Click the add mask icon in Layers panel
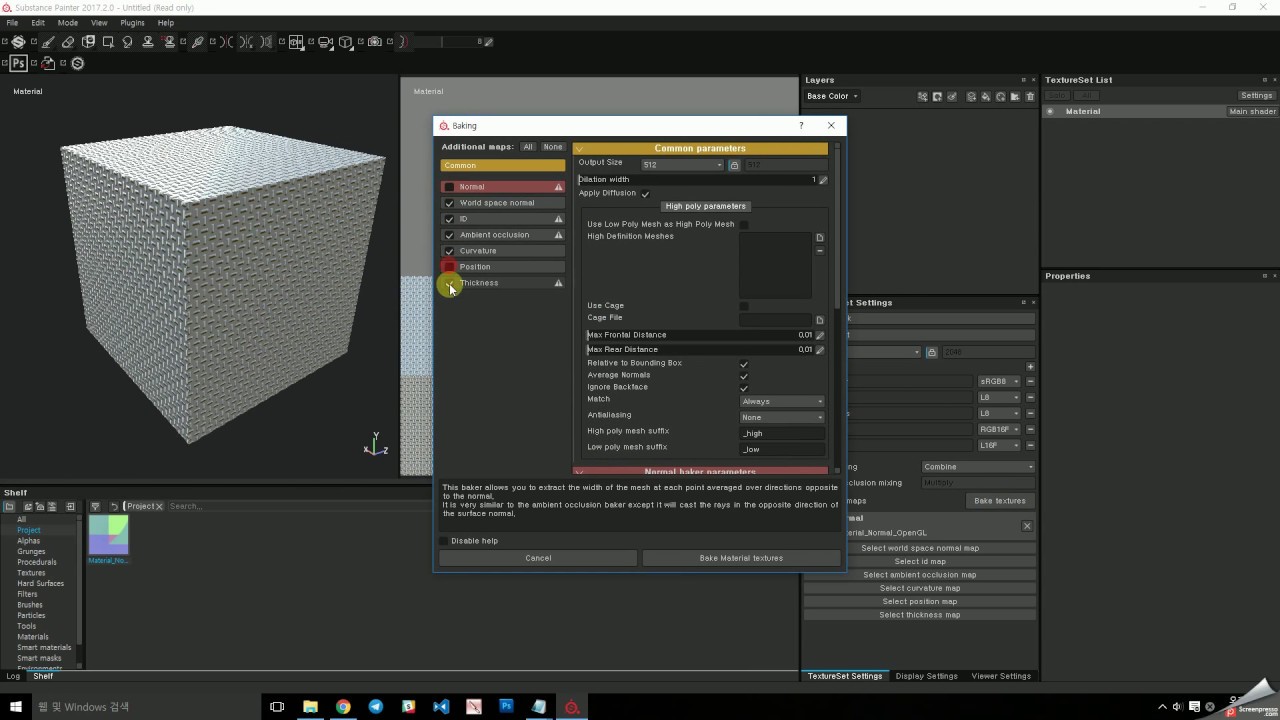Viewport: 1280px width, 720px height. [x=937, y=97]
